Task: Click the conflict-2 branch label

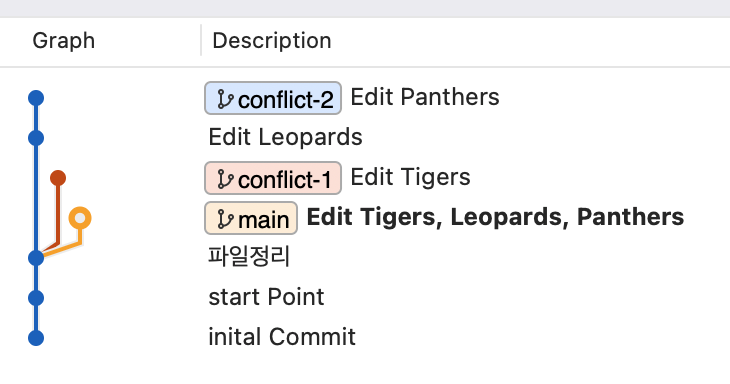Action: 273,98
